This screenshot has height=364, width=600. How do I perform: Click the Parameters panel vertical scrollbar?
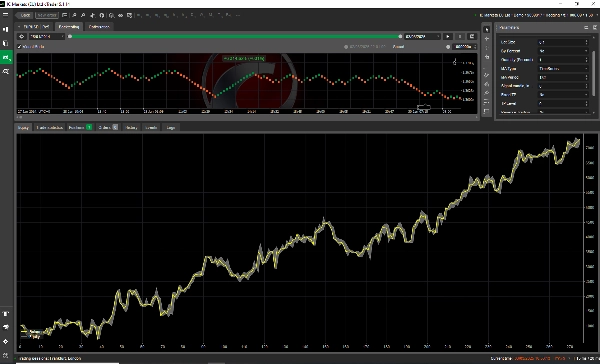[x=594, y=73]
